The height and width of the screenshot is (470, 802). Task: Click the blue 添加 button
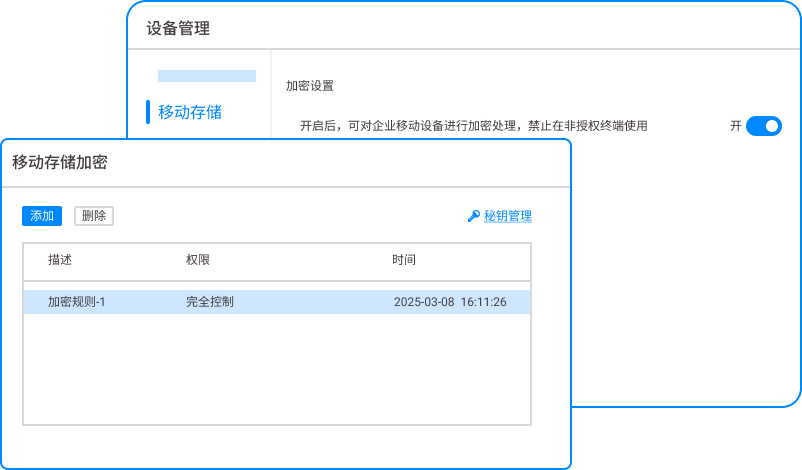(42, 216)
